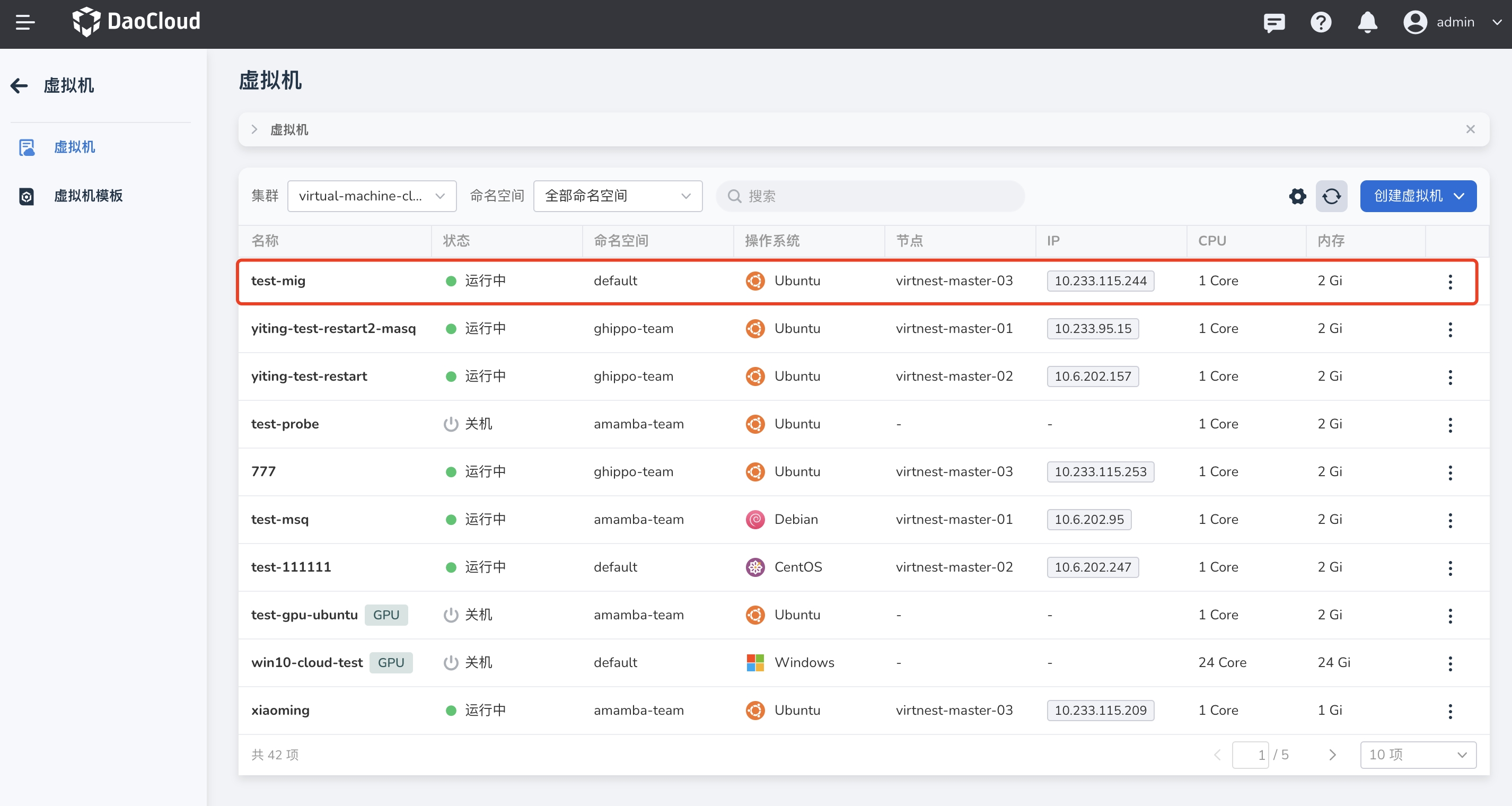
Task: Open the namespace filter dropdown
Action: (618, 196)
